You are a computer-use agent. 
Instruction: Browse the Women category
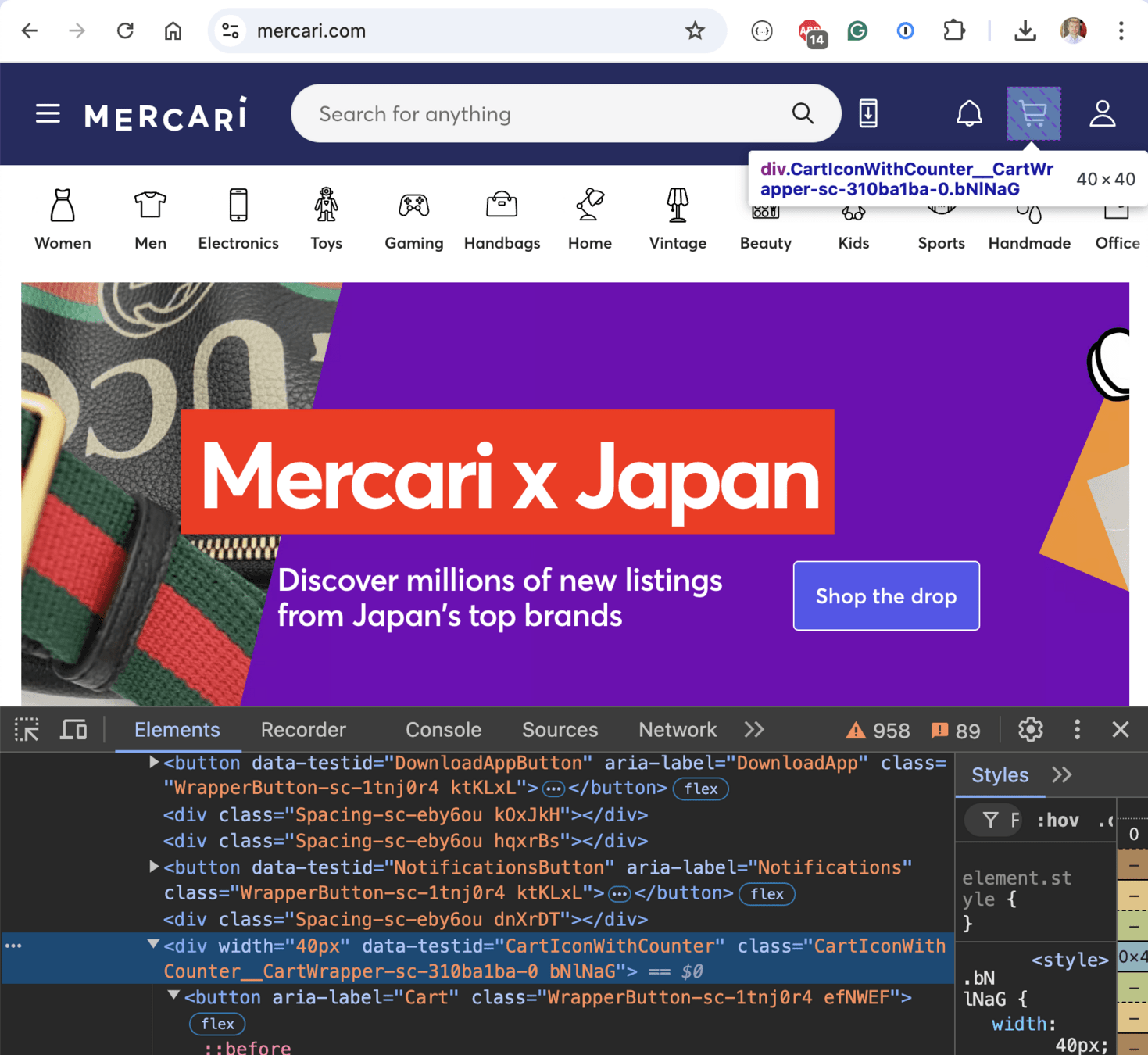click(63, 220)
